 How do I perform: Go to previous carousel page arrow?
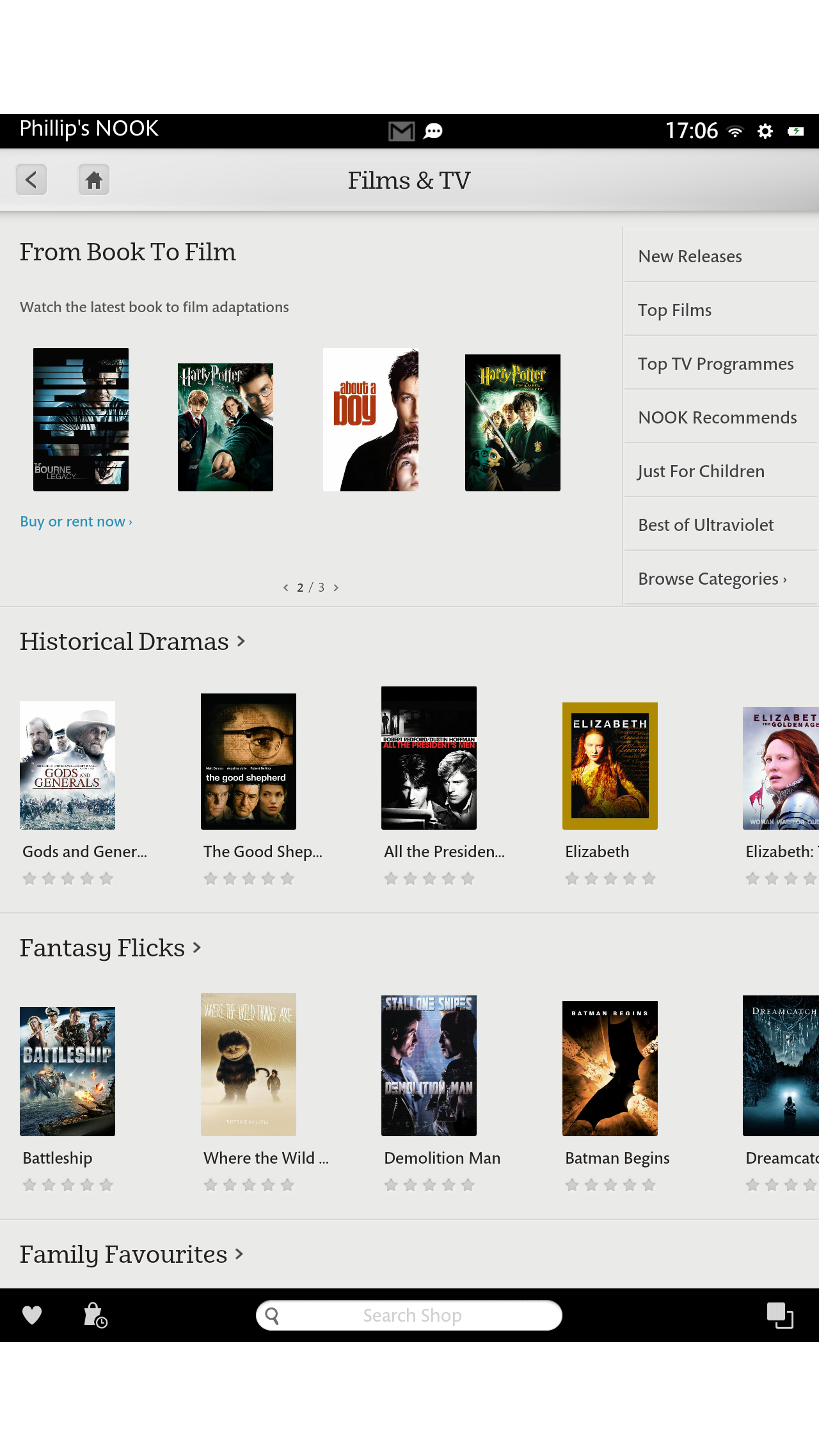point(285,587)
